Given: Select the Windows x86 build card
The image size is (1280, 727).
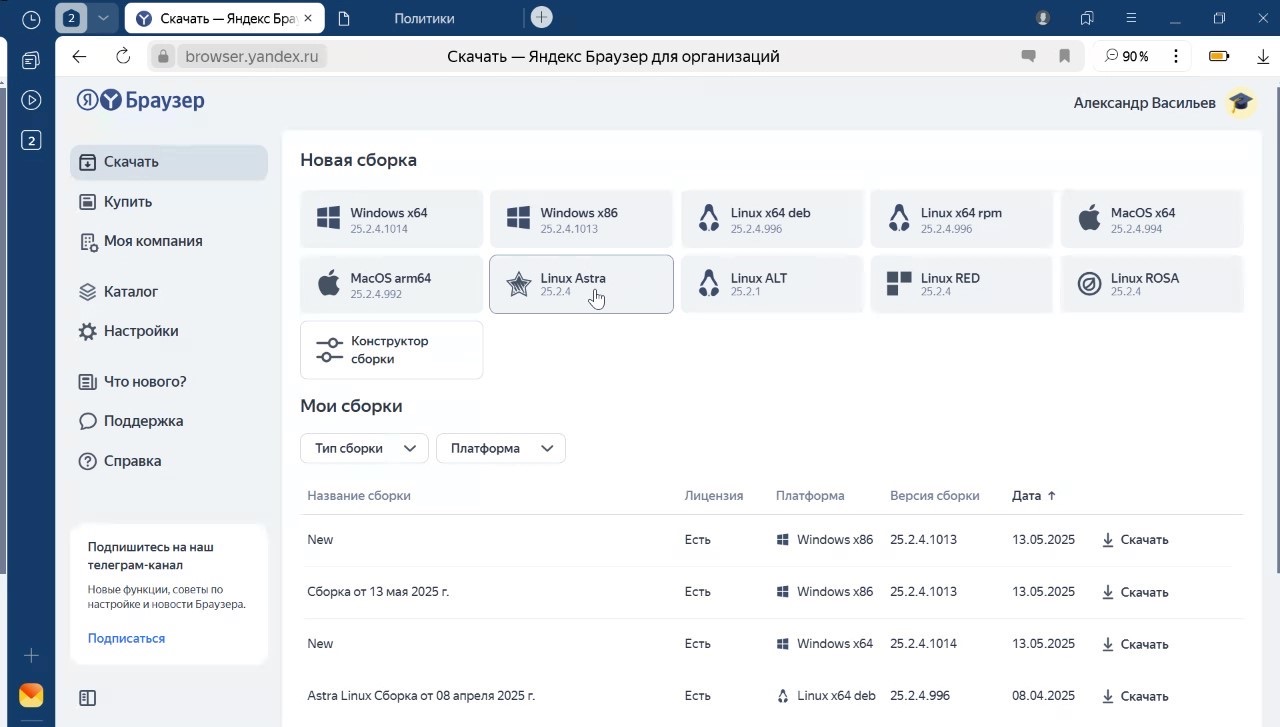Looking at the screenshot, I should click(x=581, y=219).
